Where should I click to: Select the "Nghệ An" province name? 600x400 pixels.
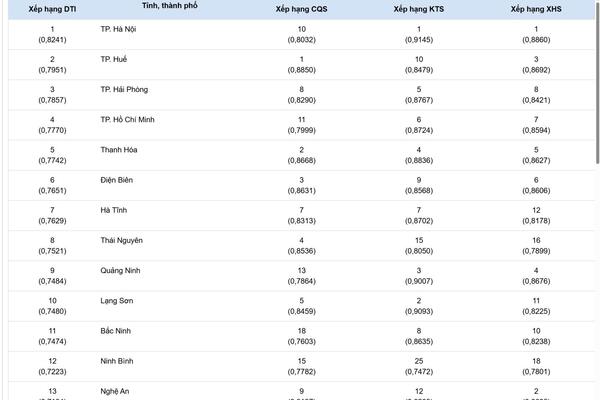115,390
